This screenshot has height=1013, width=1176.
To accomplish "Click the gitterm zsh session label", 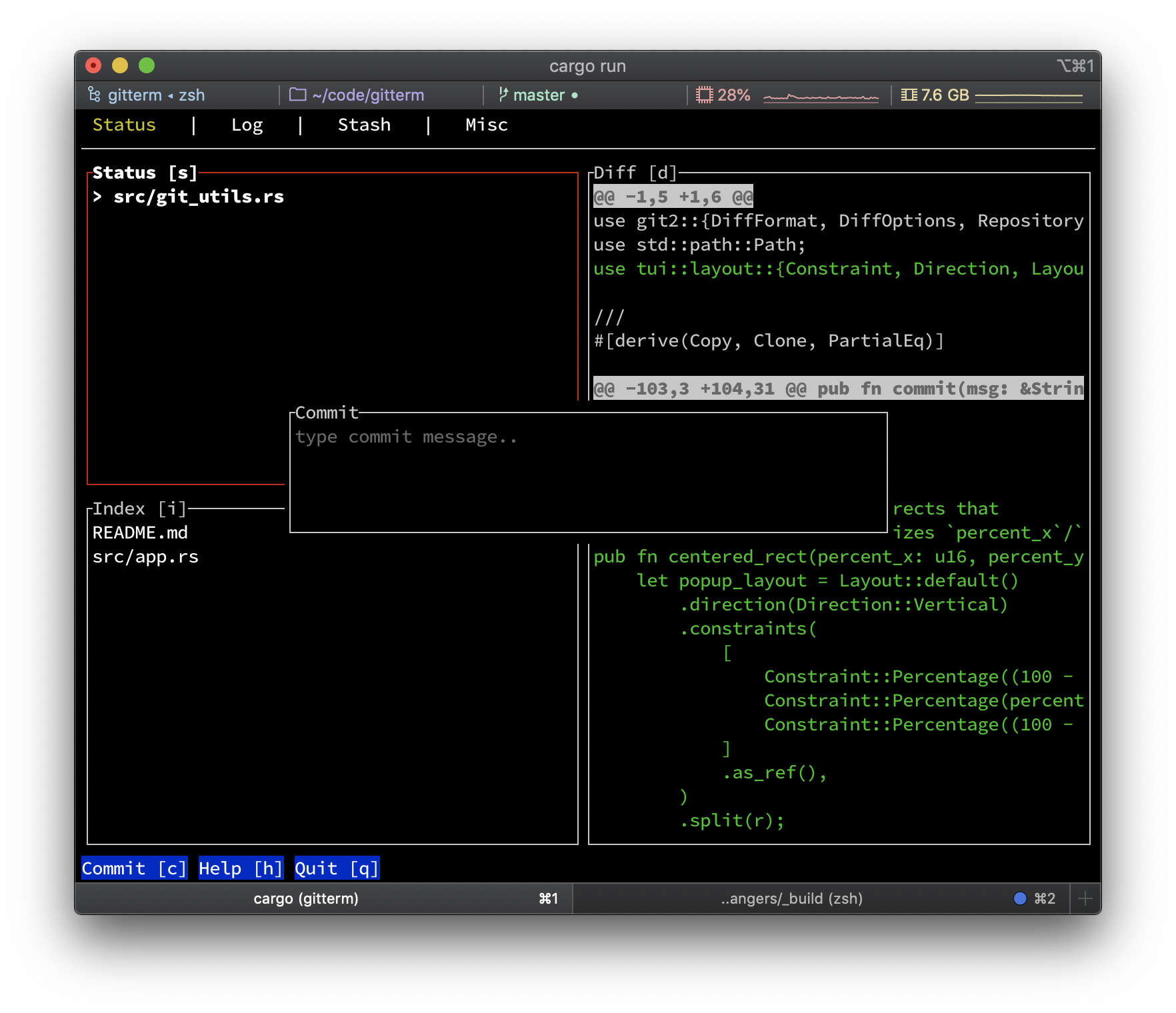I will (x=157, y=95).
